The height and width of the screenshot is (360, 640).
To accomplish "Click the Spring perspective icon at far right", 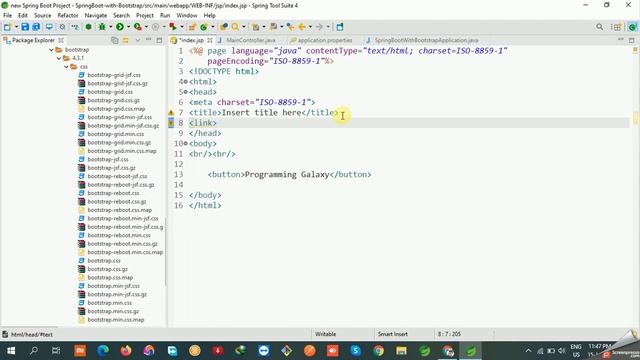I will pos(632,27).
